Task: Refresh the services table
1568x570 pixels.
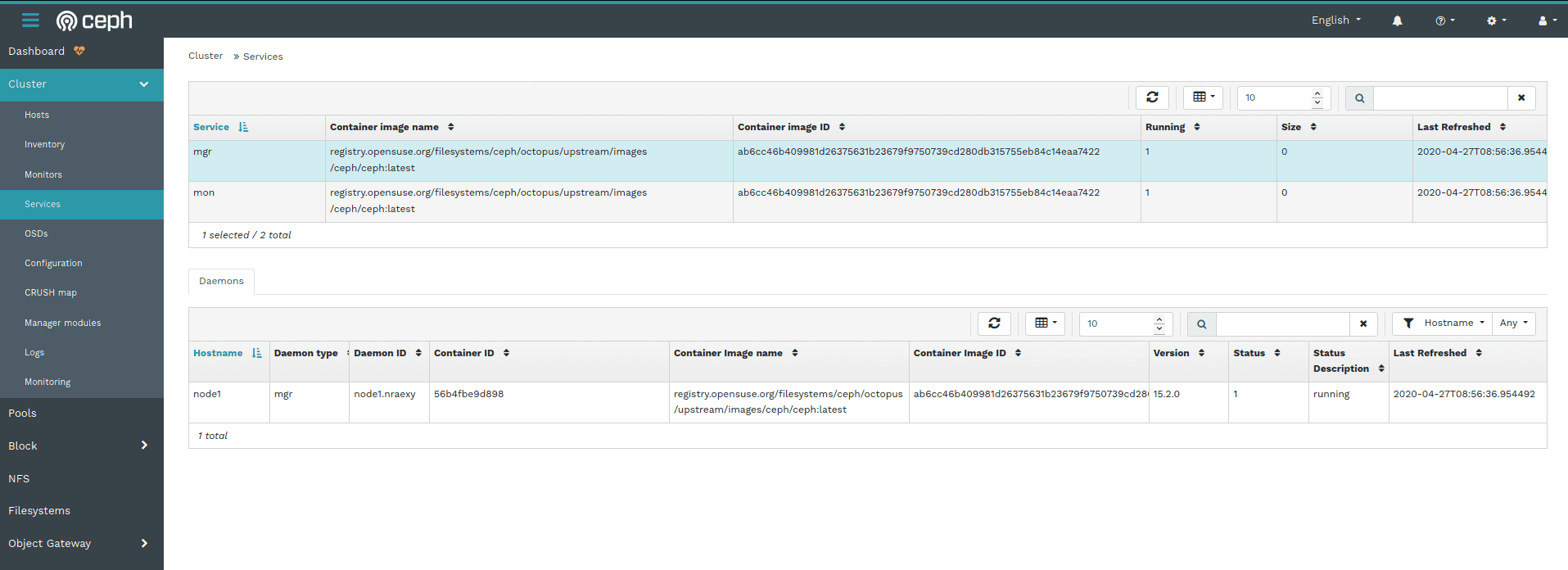Action: click(x=1152, y=97)
